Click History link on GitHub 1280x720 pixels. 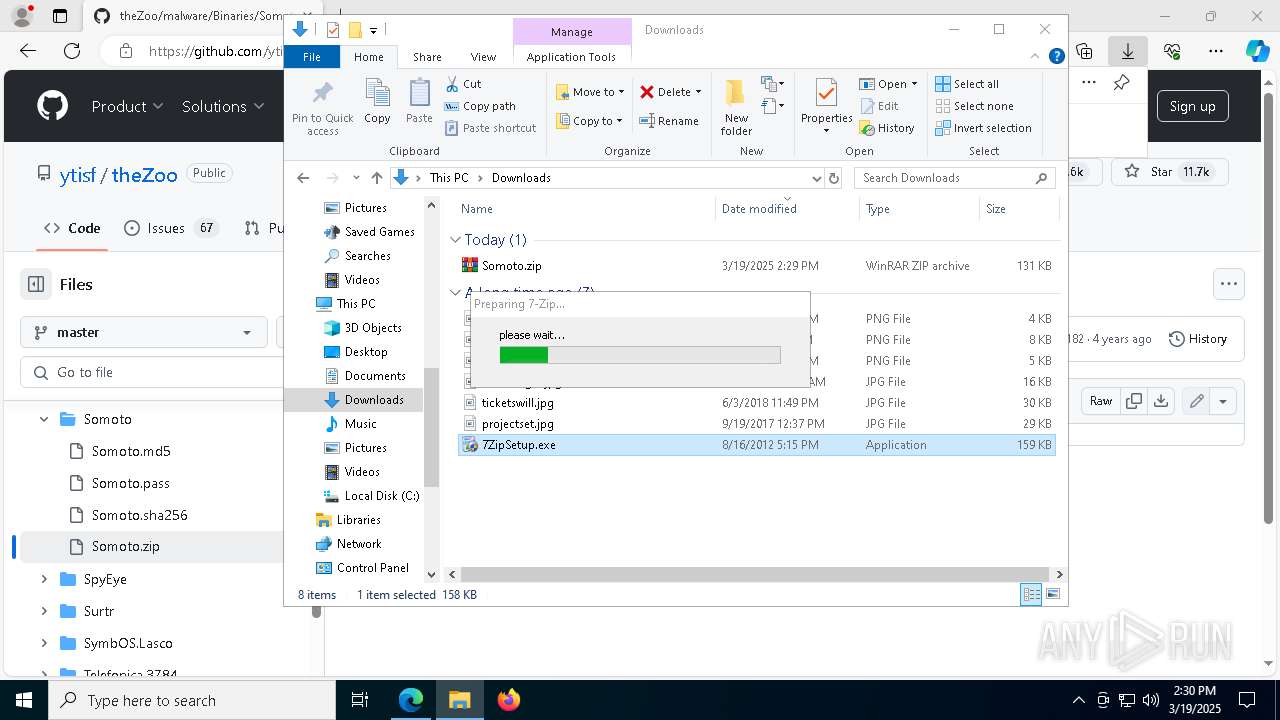coord(1197,339)
